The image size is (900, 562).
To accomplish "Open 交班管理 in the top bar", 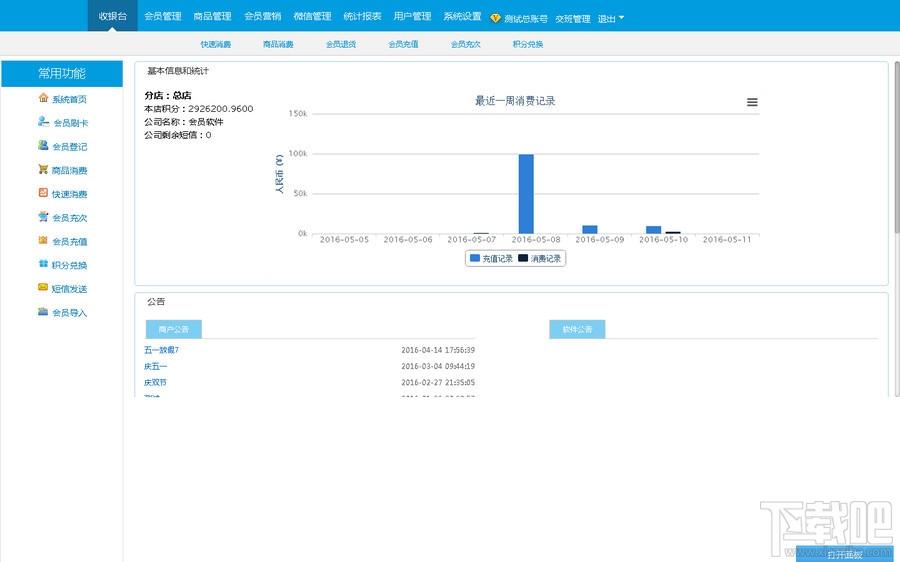I will (572, 19).
